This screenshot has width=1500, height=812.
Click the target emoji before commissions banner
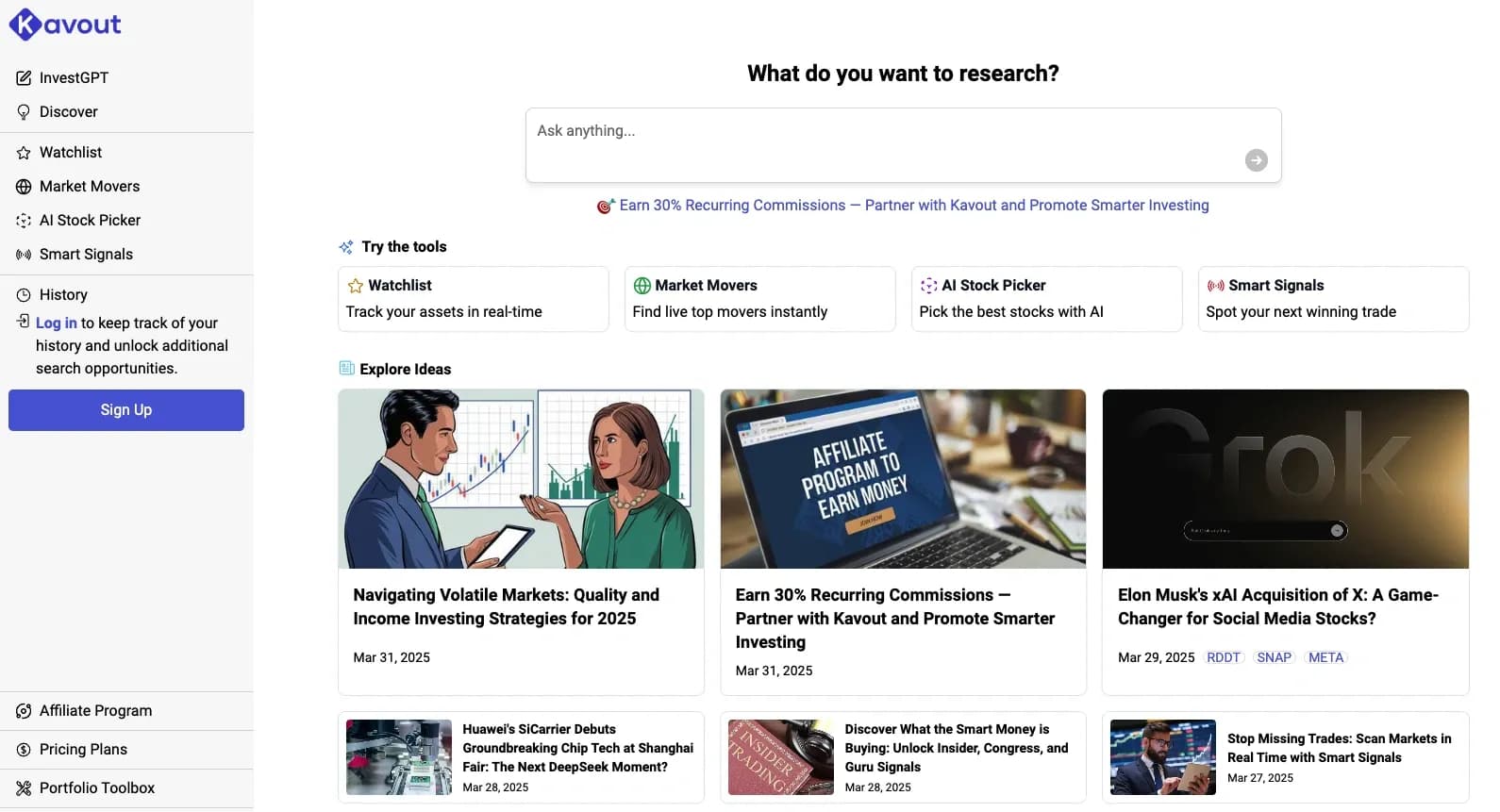(x=606, y=206)
